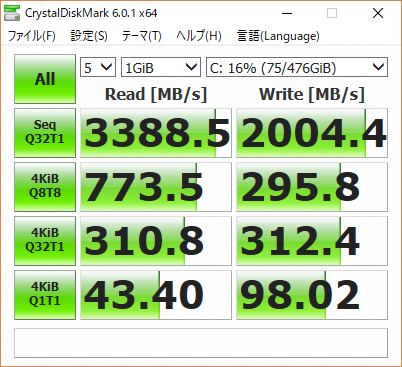Click the CrystalDiskMark app icon in title bar
This screenshot has height=367, width=402.
tap(12, 13)
